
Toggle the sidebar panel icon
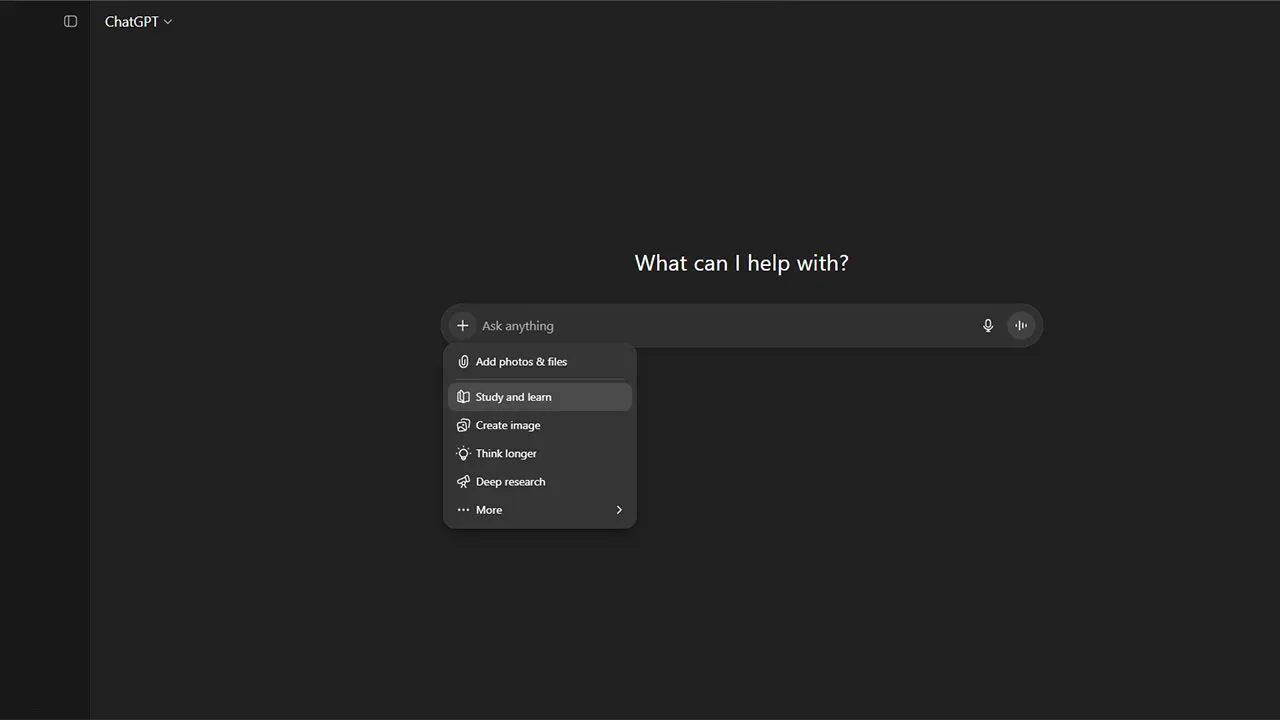pos(70,21)
